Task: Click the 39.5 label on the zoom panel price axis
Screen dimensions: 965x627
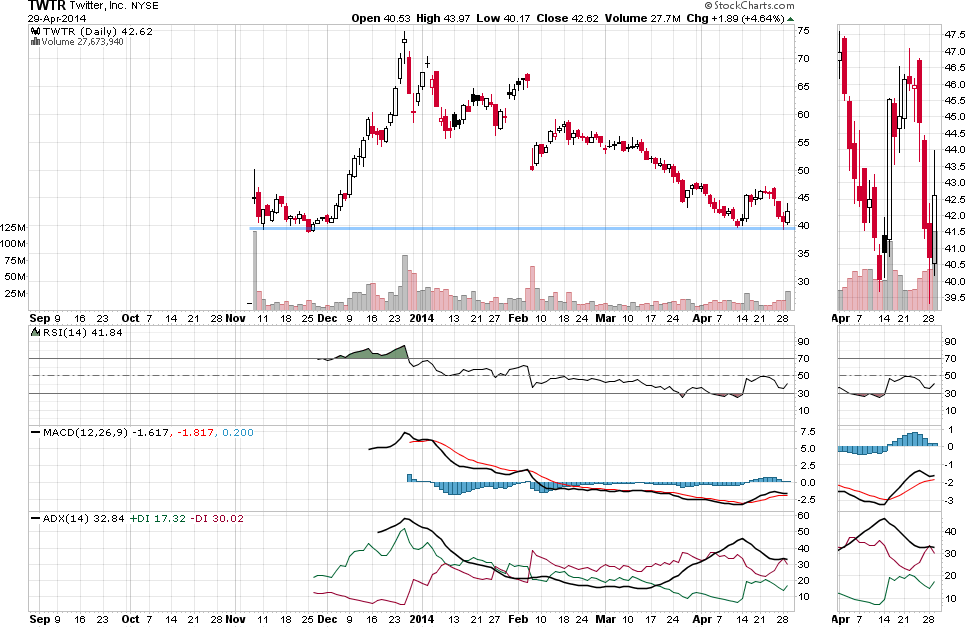Action: pos(954,298)
